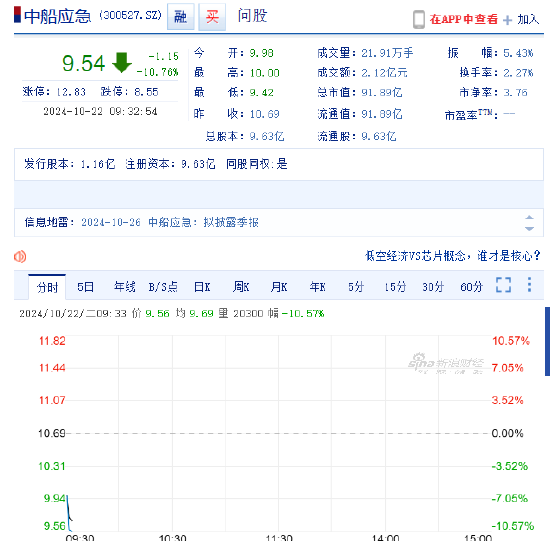Click the orange speaker announcement icon
Image resolution: width=550 pixels, height=541 pixels.
(20, 256)
